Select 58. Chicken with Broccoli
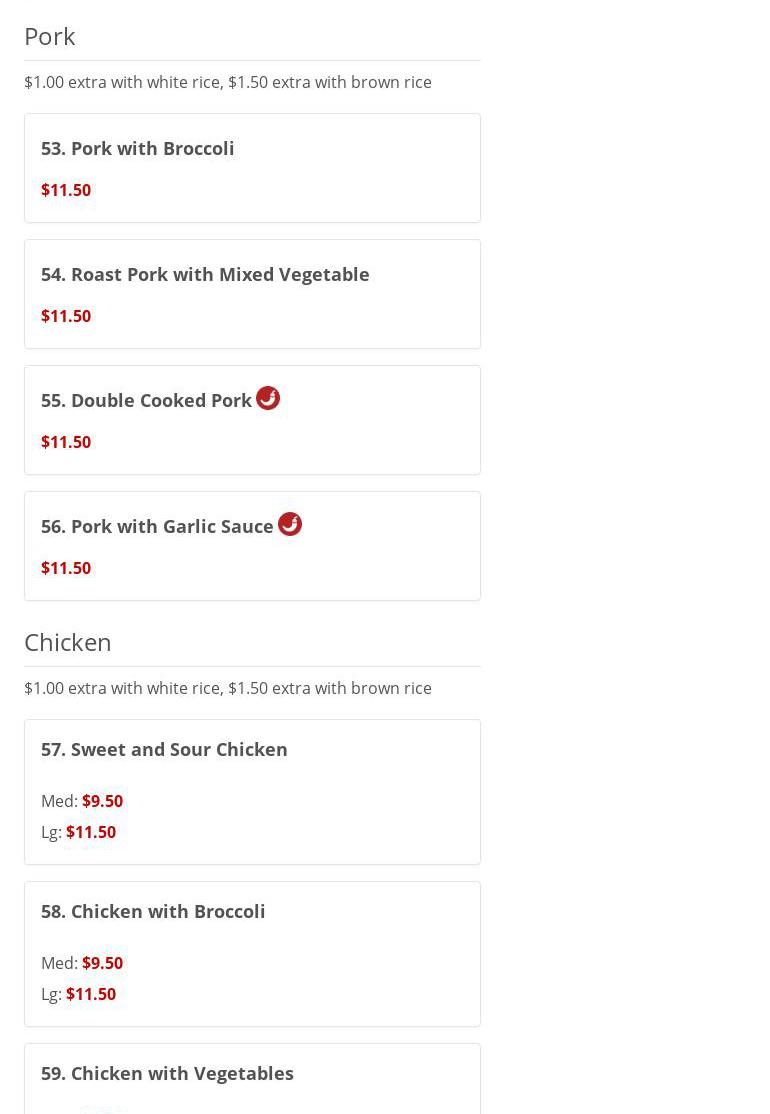 point(153,911)
